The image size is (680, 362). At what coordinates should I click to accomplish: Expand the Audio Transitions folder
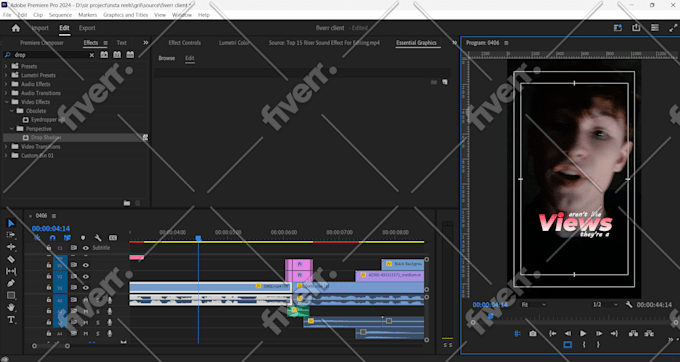6,93
